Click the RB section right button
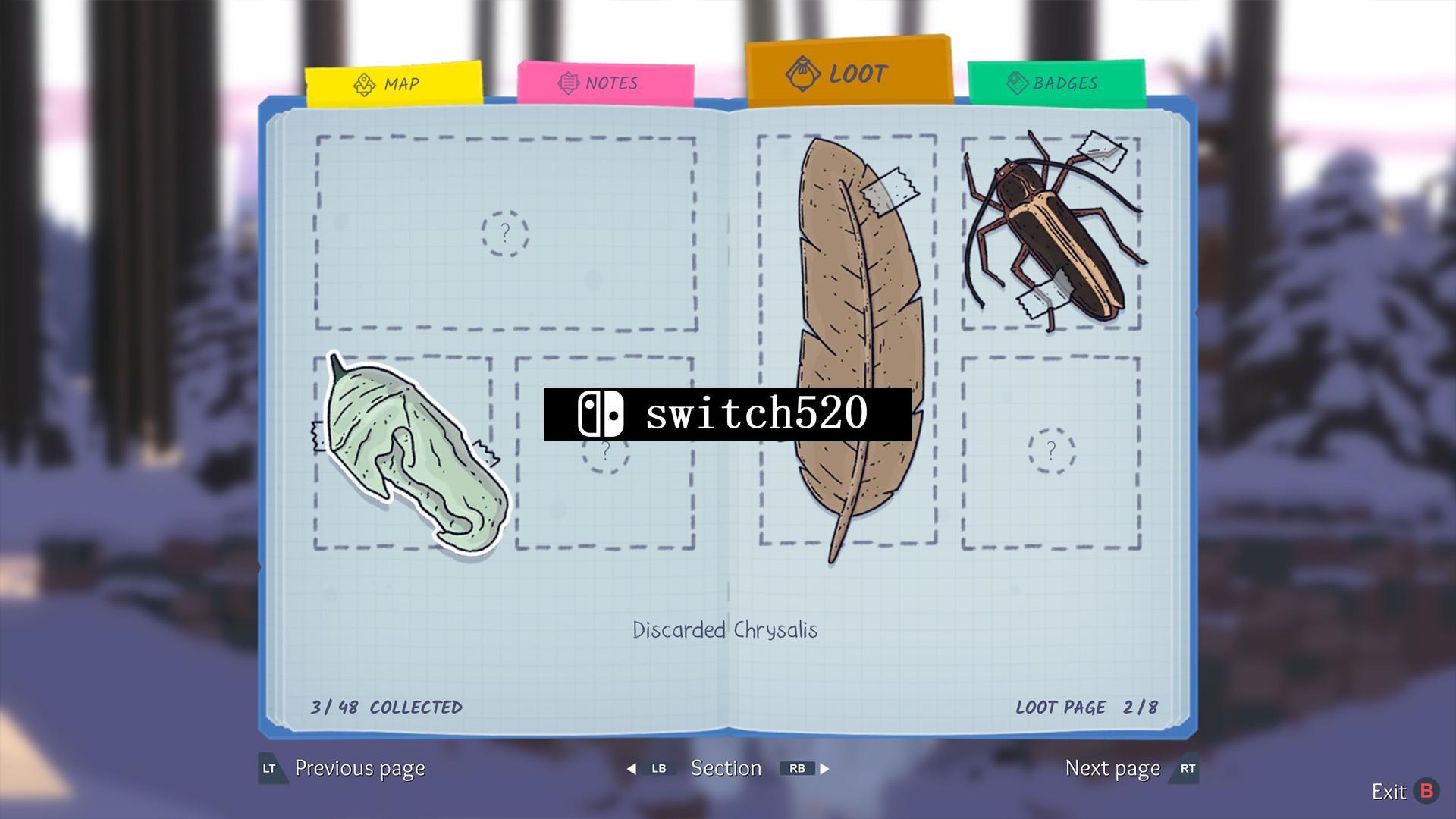The image size is (1456, 819). 797,768
